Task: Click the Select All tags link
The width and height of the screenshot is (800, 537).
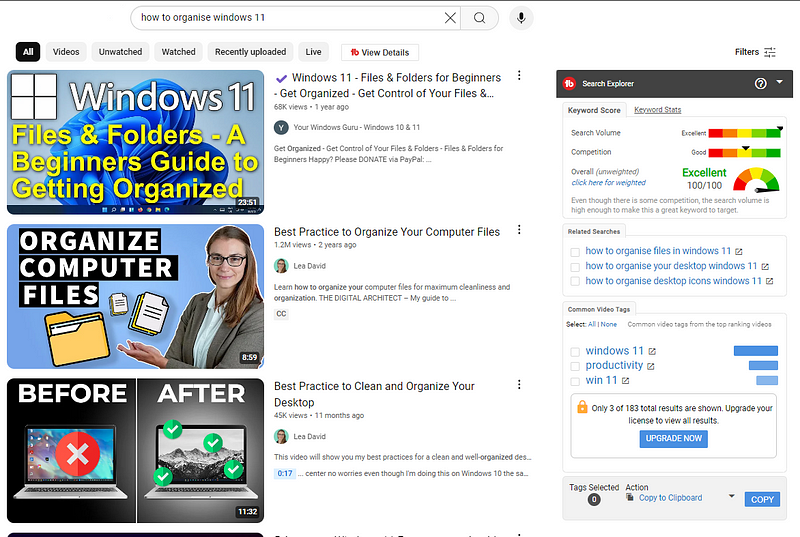Action: point(592,324)
